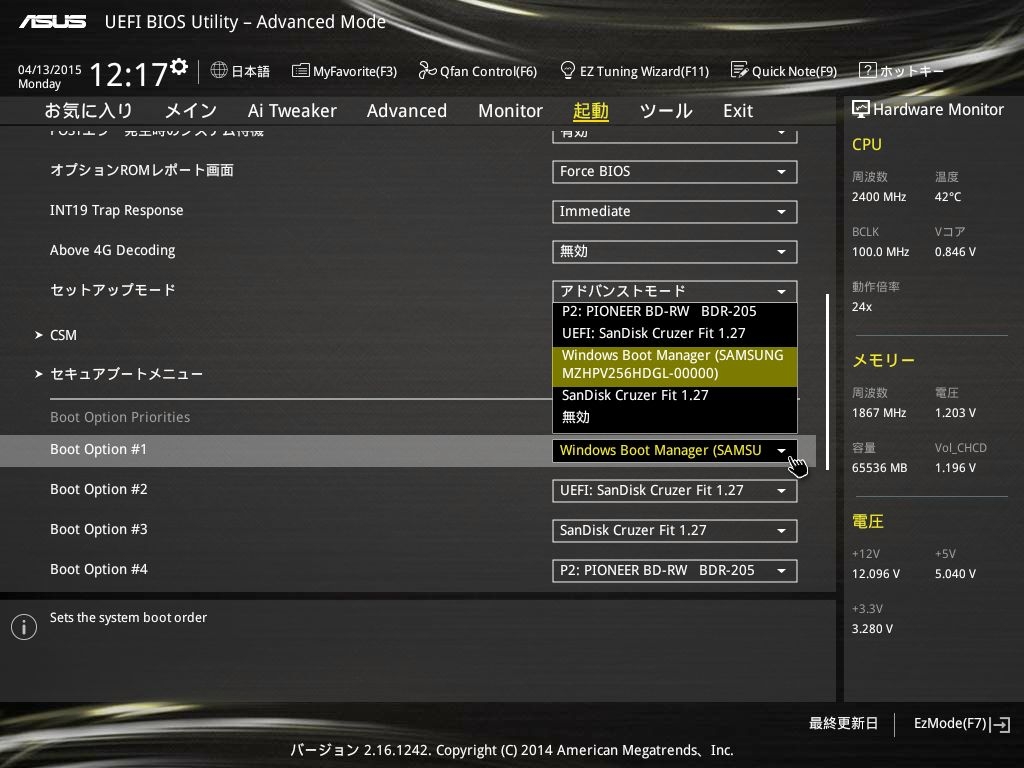The height and width of the screenshot is (768, 1024).
Task: Click the INT19 Trap Response label
Action: pyautogui.click(x=116, y=210)
